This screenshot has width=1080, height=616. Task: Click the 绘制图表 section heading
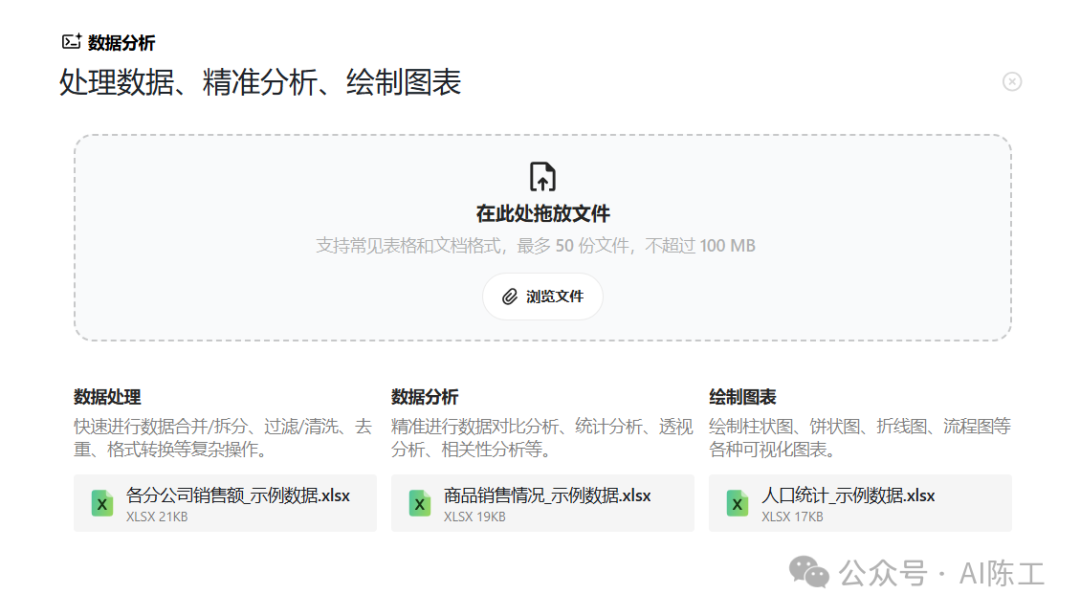742,397
